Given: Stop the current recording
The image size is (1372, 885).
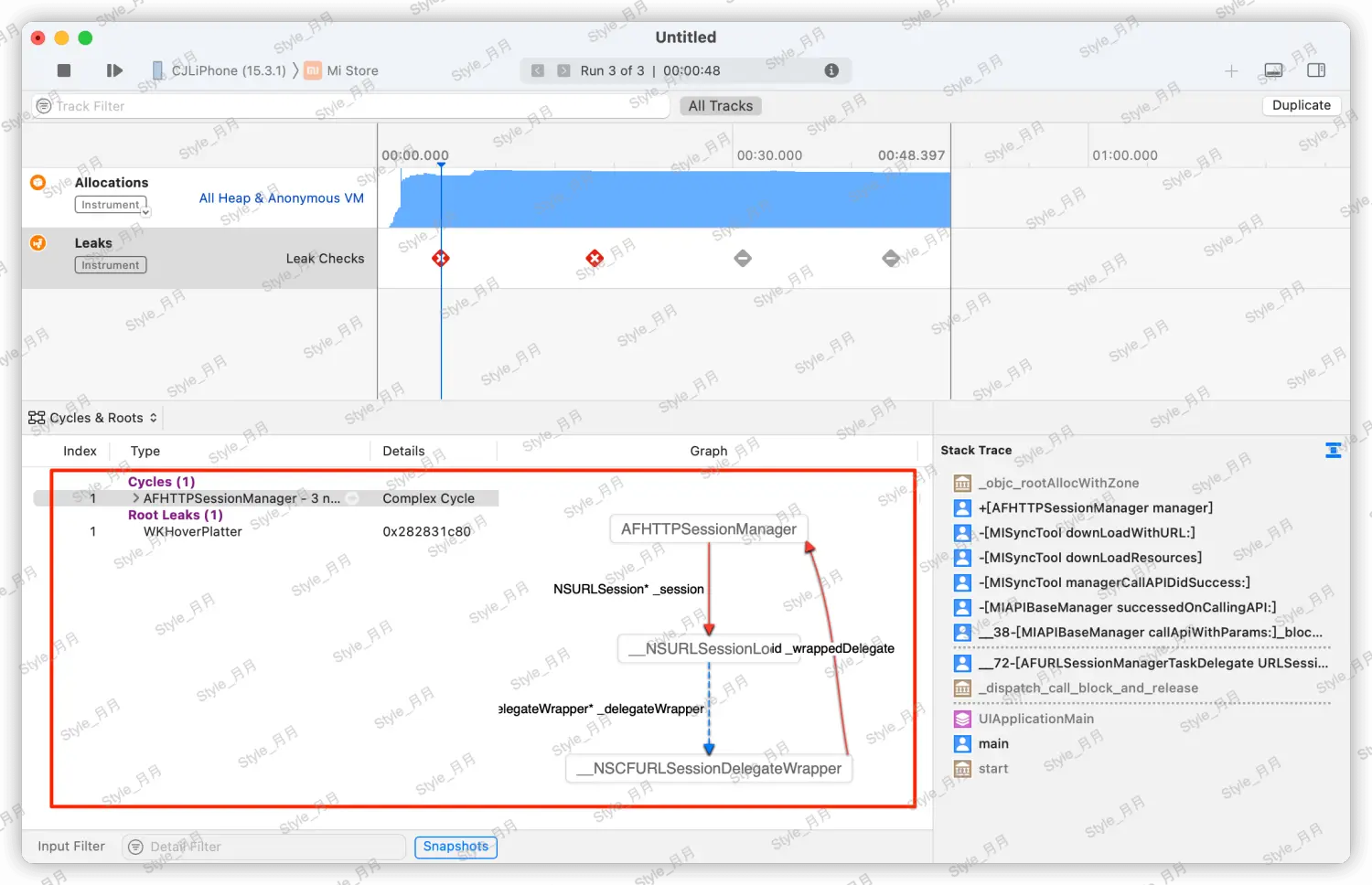Looking at the screenshot, I should point(64,70).
